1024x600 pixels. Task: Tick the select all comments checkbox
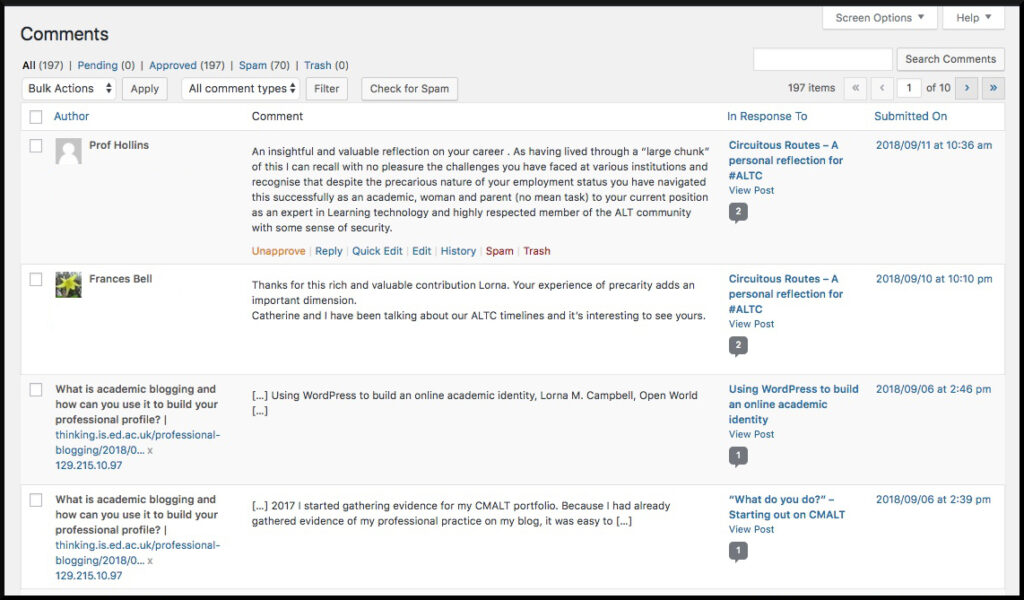36,117
